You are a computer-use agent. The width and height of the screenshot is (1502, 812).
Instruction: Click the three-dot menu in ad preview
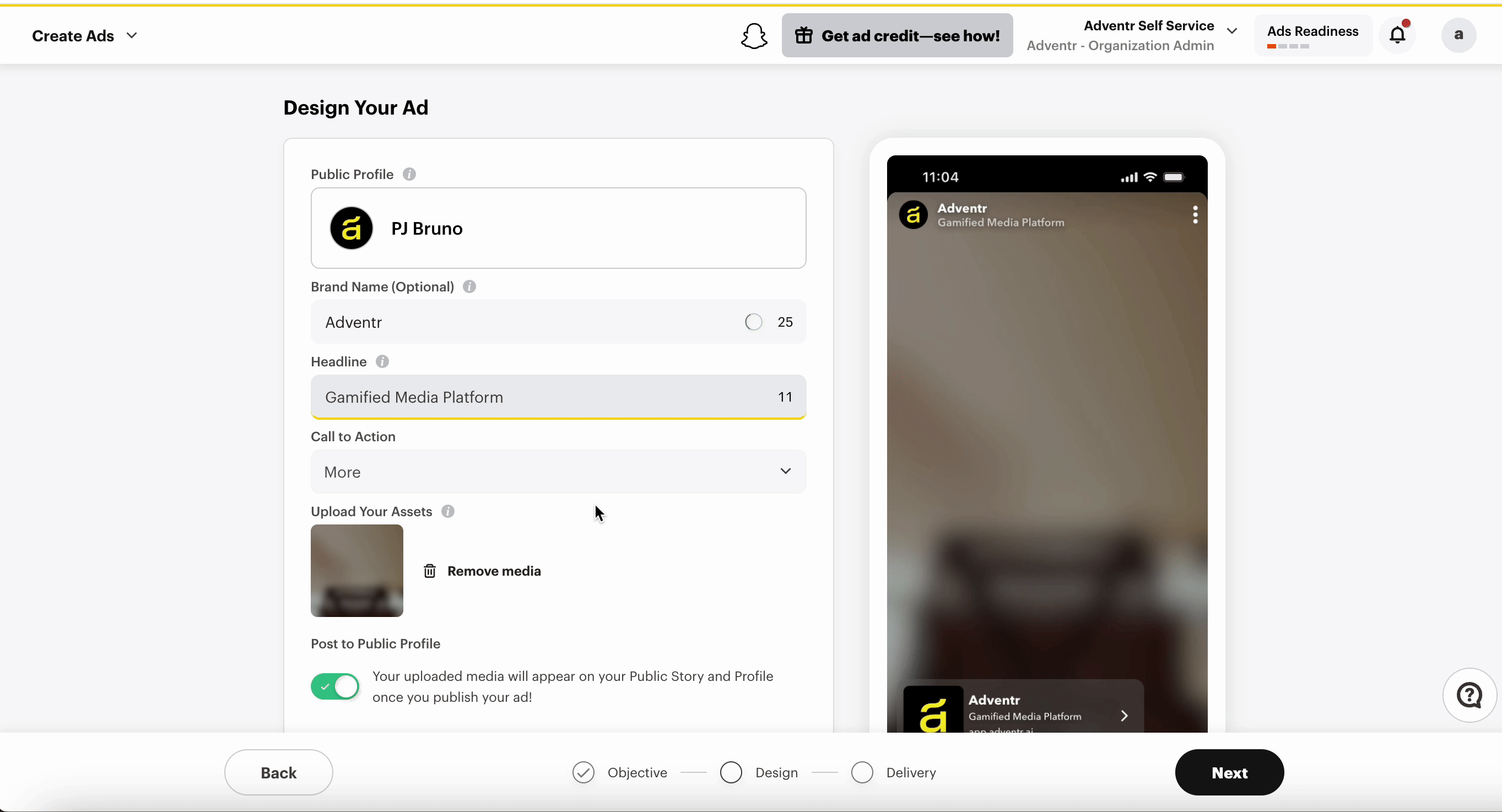[1195, 214]
